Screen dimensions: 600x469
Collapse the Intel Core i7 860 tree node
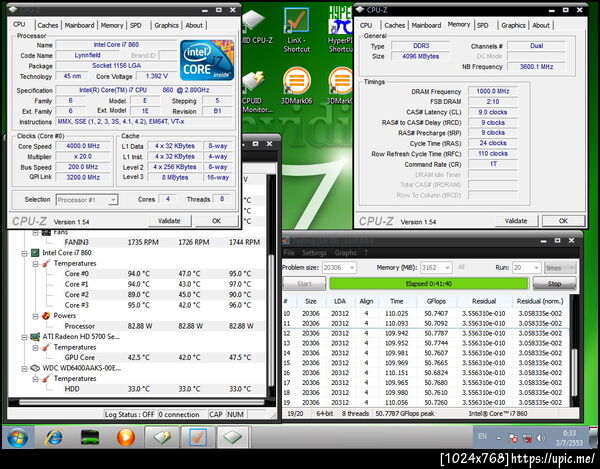(x=24, y=253)
